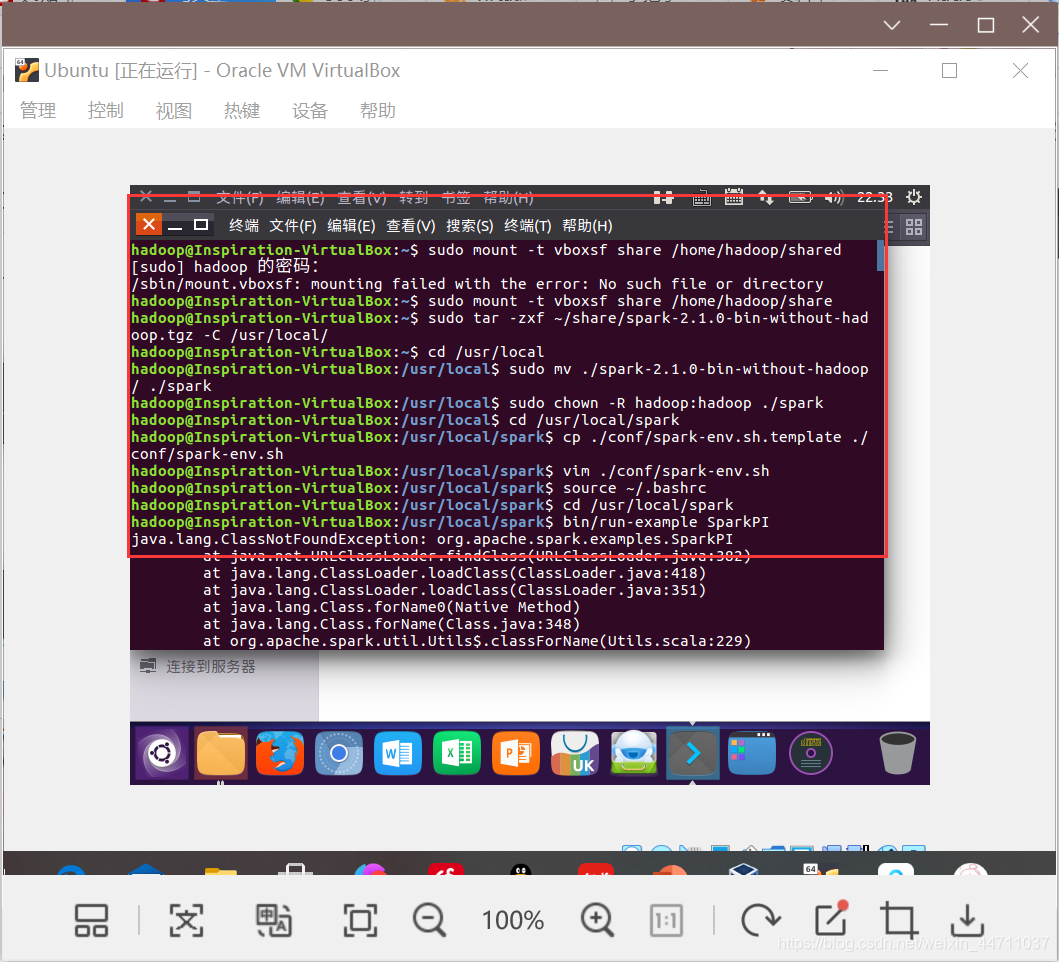Click the 22:33 clock in panel
This screenshot has width=1059, height=962.
[875, 197]
